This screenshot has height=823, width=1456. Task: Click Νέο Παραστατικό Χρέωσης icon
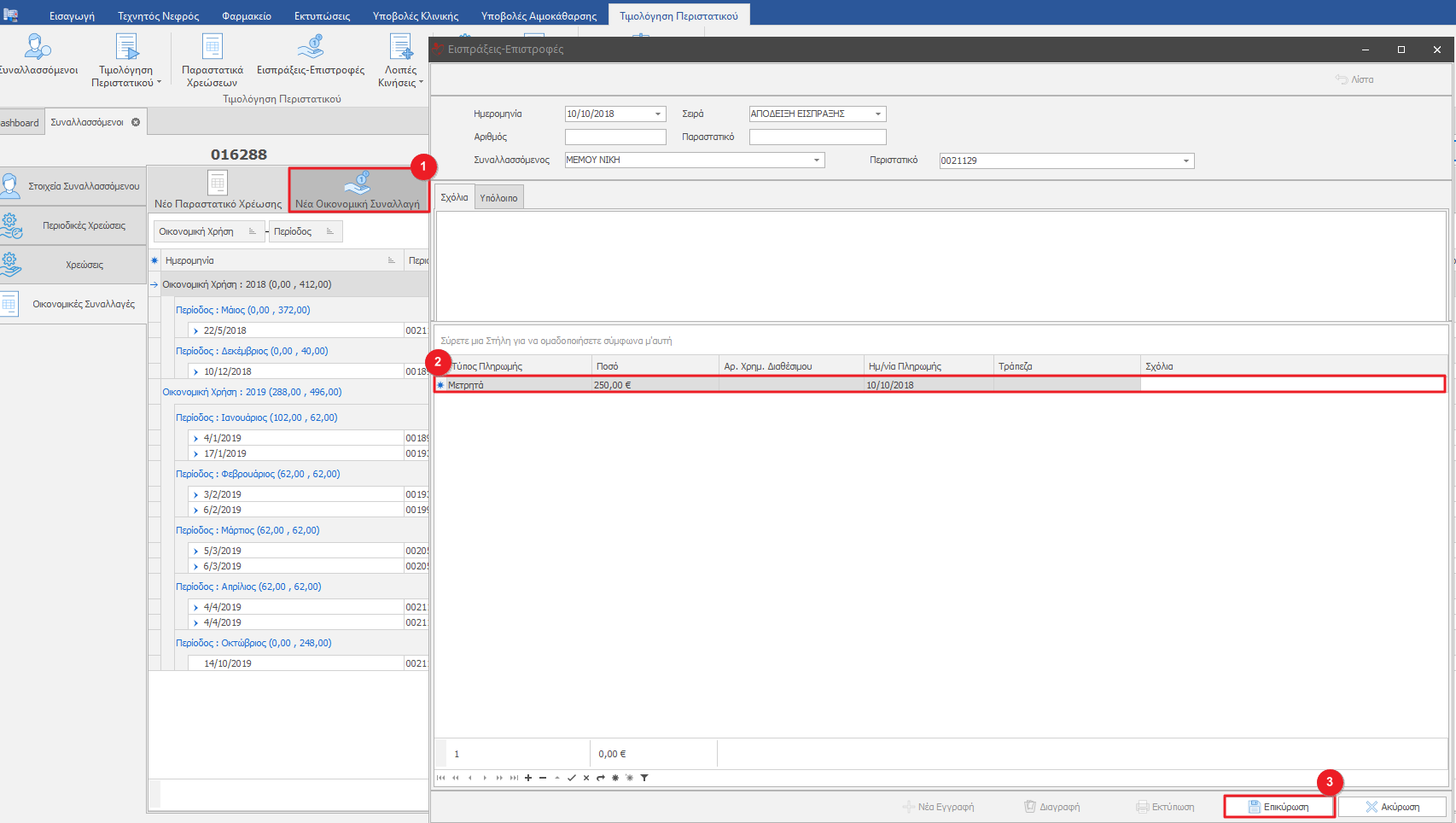[218, 190]
